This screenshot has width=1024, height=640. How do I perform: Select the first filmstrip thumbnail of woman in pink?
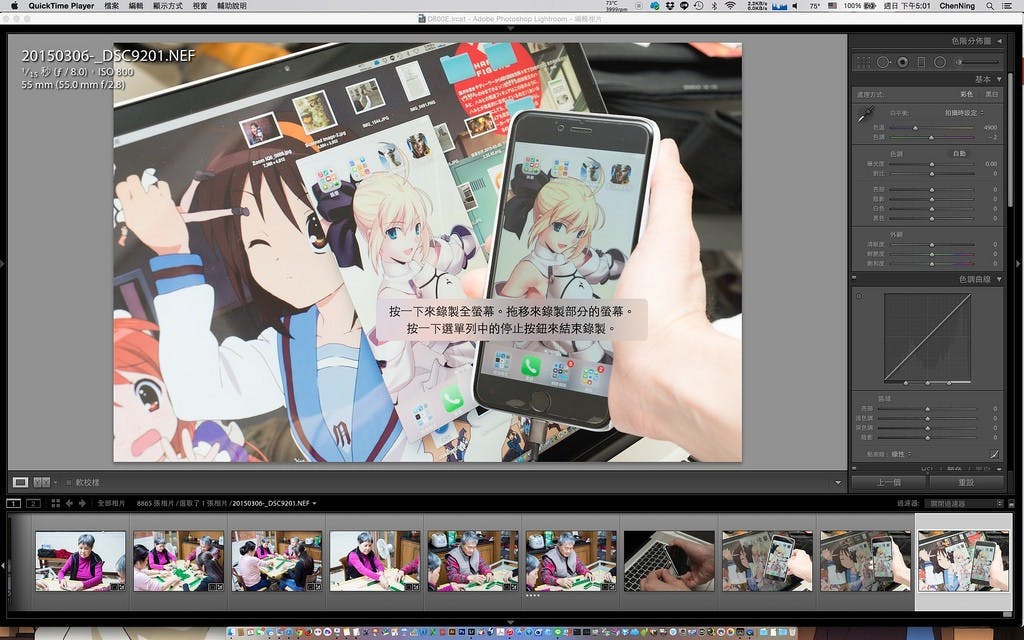pos(80,561)
